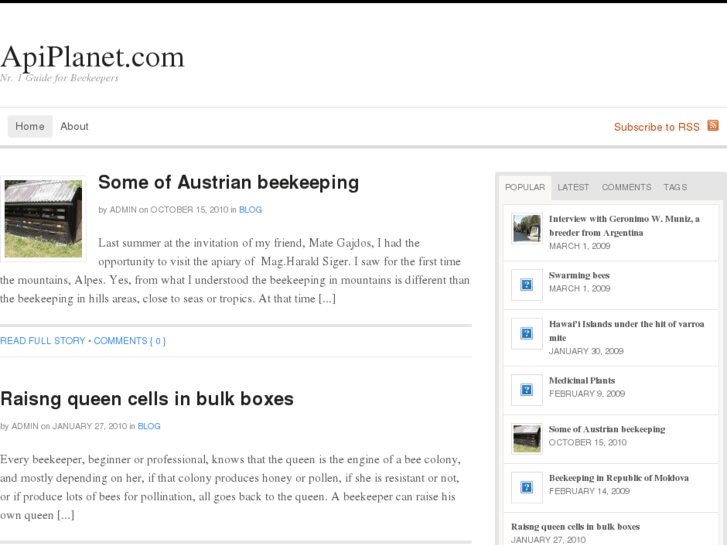Image resolution: width=727 pixels, height=545 pixels.
Task: Click placeholder thumbnail beside Swarming bees
Action: click(527, 285)
